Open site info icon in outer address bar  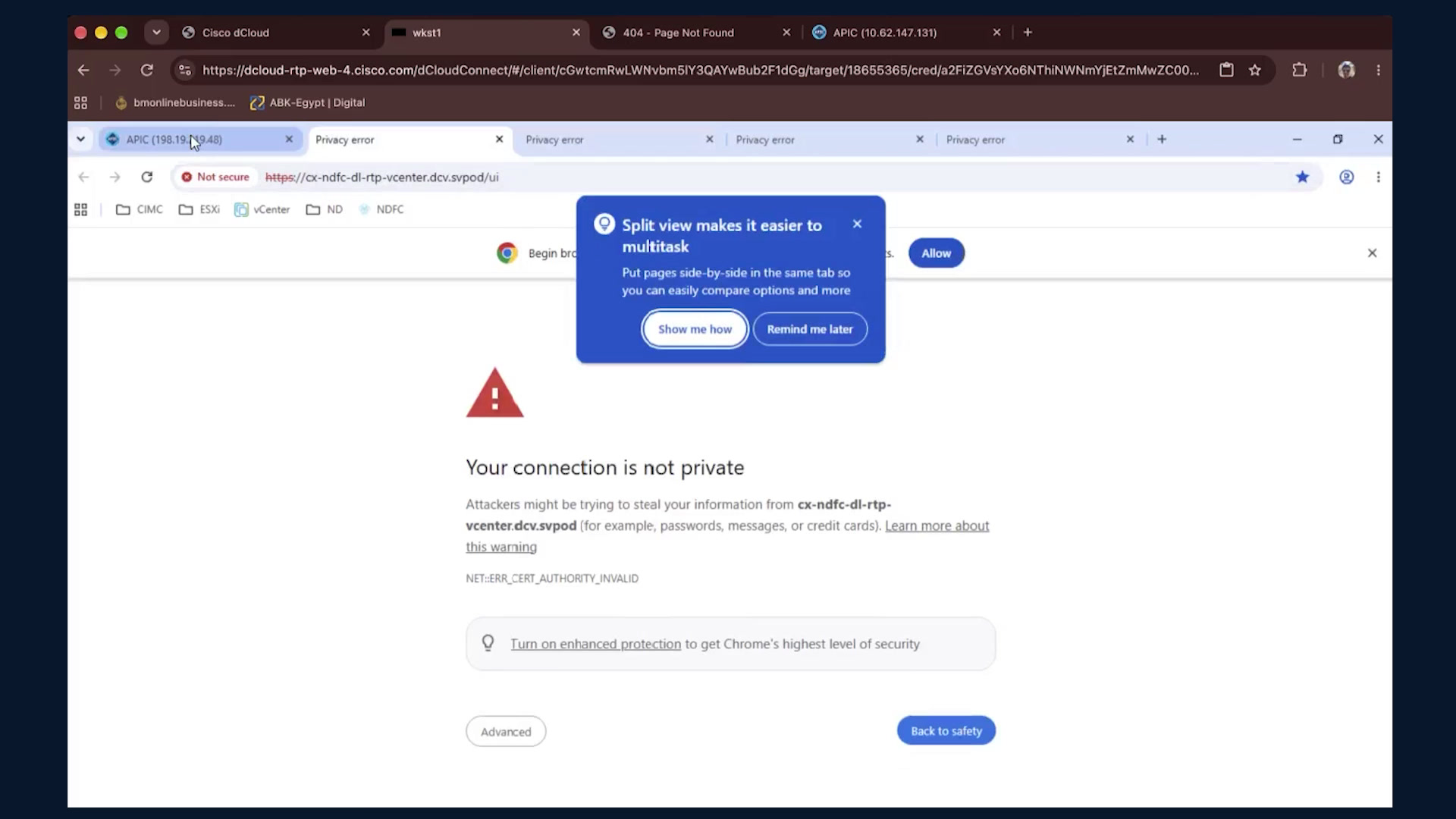click(185, 70)
